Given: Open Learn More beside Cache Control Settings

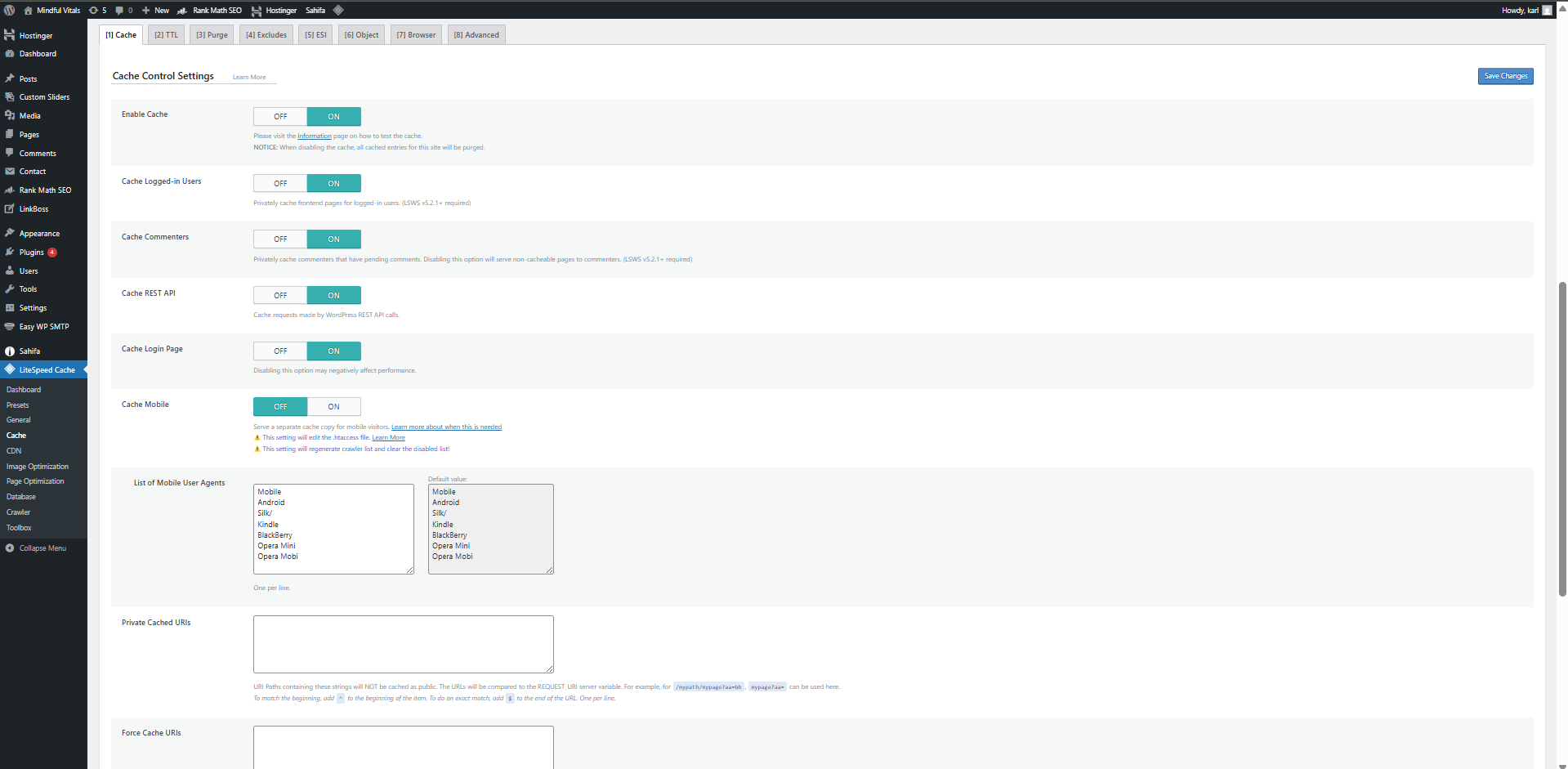Looking at the screenshot, I should click(x=249, y=78).
